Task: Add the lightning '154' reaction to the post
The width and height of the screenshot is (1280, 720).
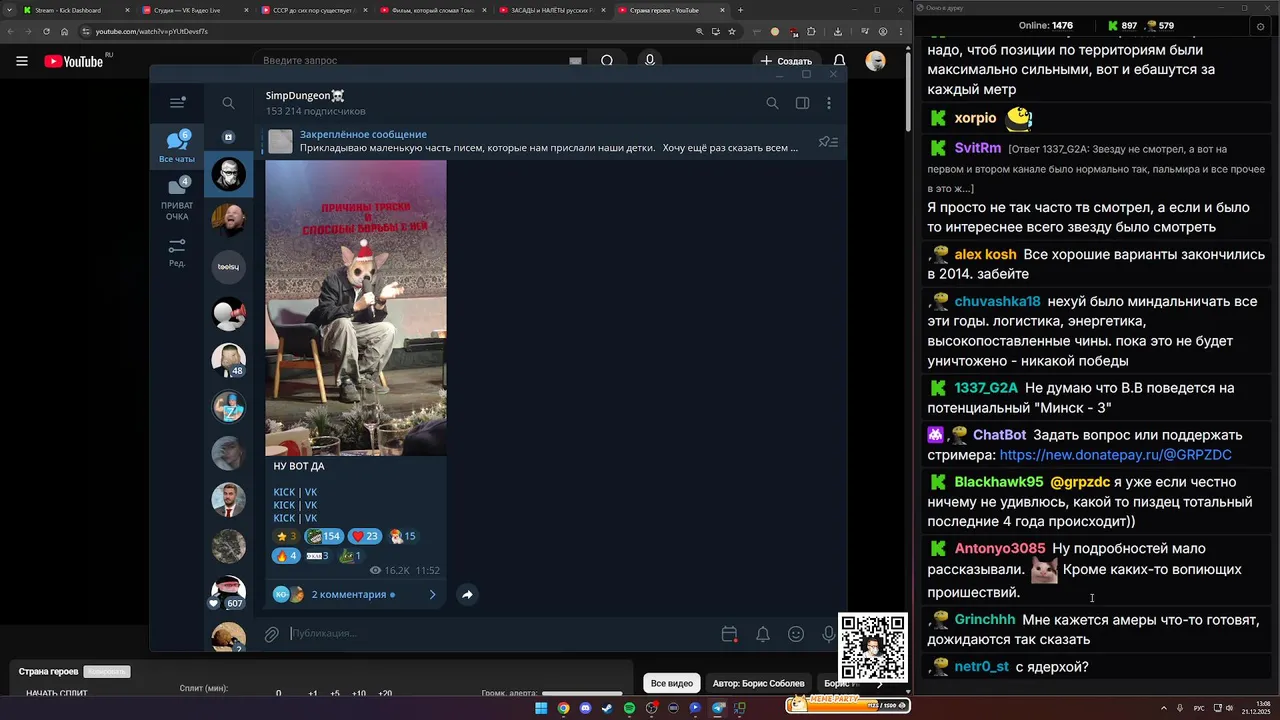Action: click(324, 536)
